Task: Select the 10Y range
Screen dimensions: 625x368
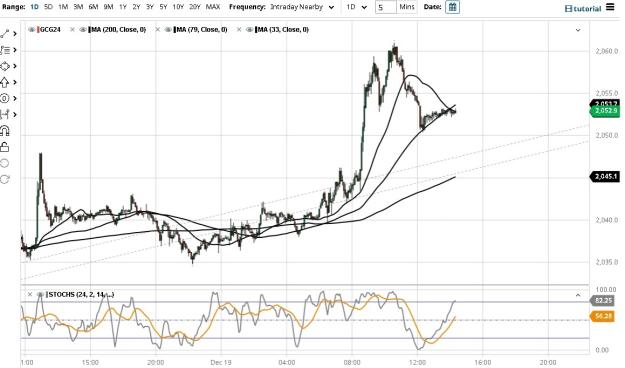Action: coord(178,7)
